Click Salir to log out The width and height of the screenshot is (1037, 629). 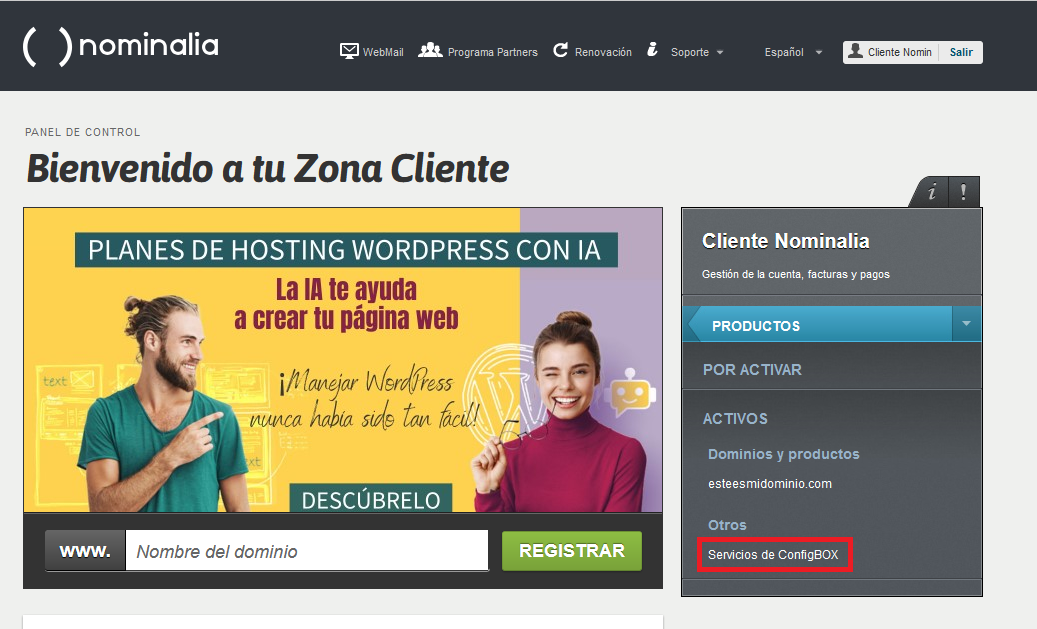[x=960, y=51]
